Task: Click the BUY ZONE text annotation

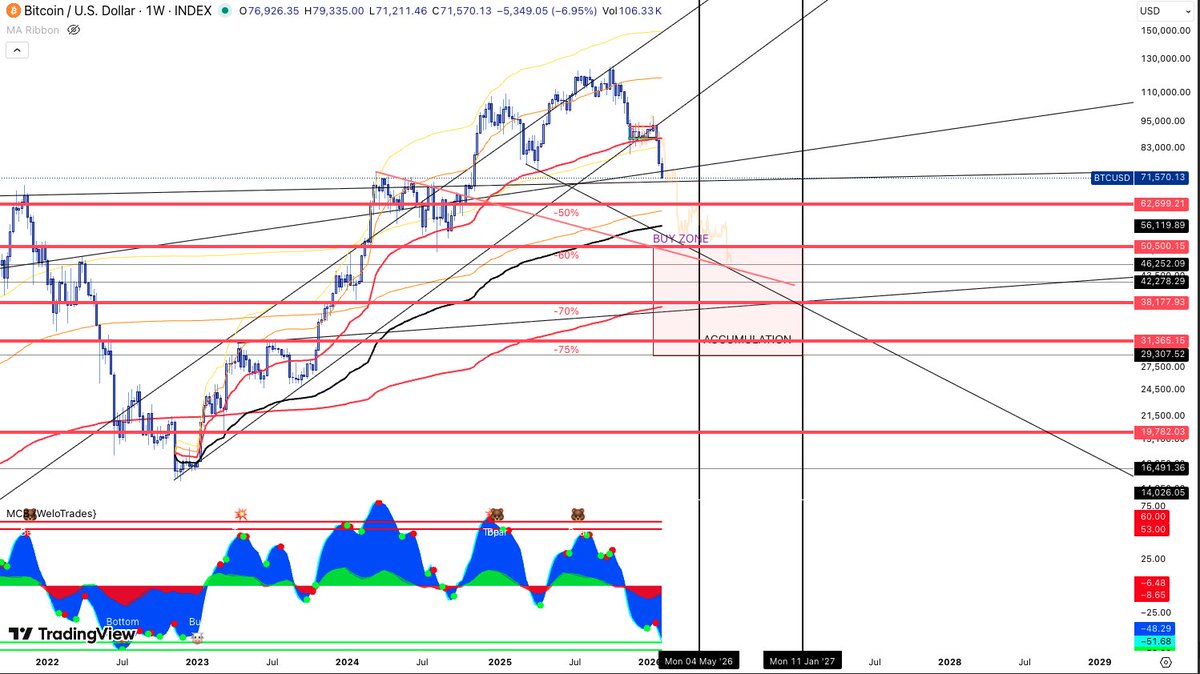Action: point(681,239)
